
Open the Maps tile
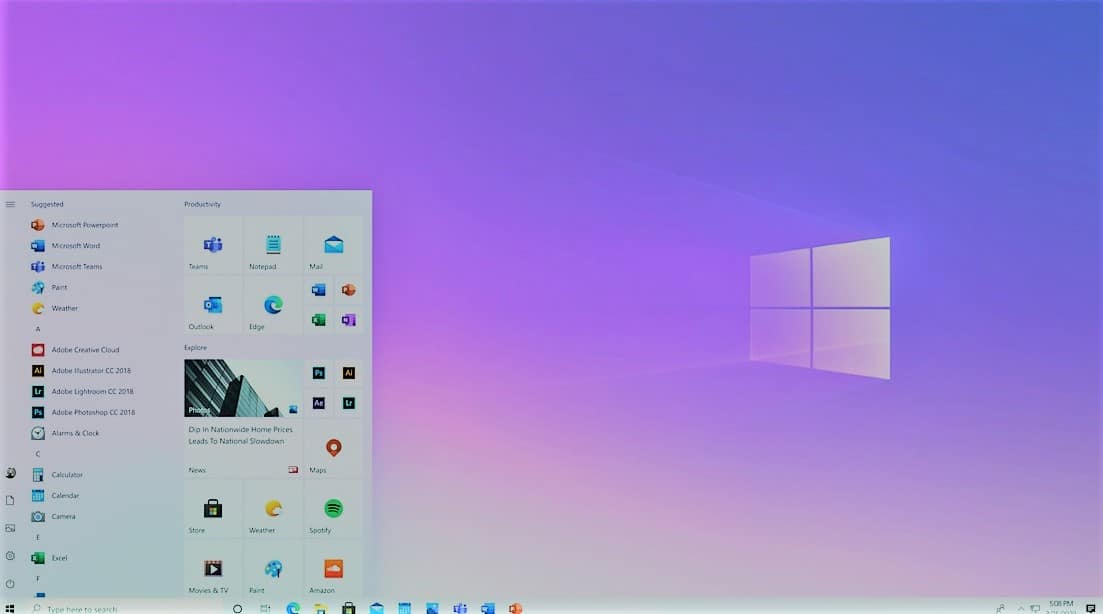coord(333,449)
